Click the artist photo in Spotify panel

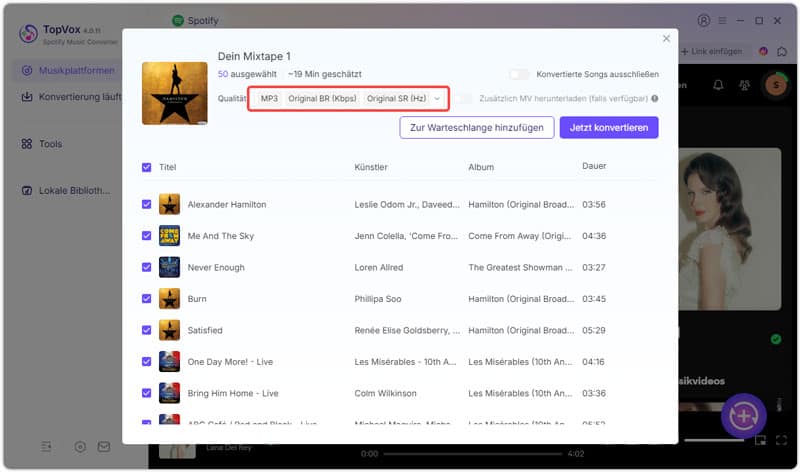[730, 229]
